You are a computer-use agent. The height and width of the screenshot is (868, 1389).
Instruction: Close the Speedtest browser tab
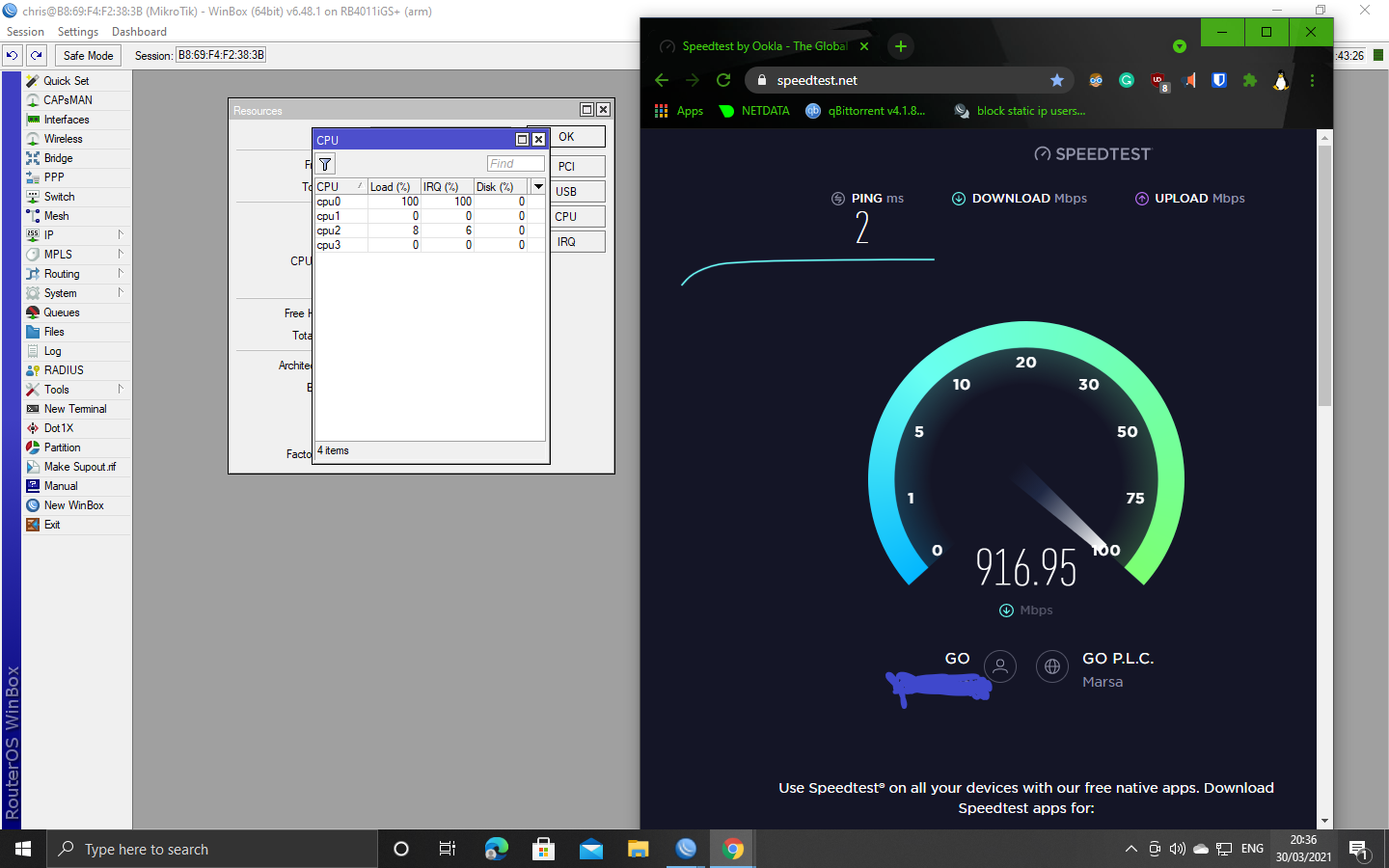(x=864, y=46)
